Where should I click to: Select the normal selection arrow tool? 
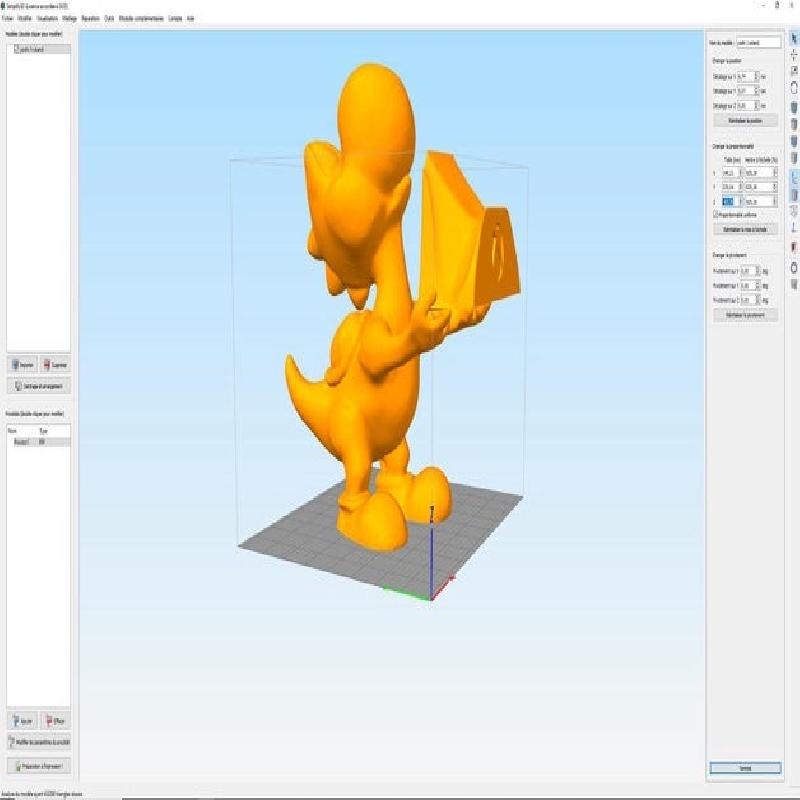793,38
